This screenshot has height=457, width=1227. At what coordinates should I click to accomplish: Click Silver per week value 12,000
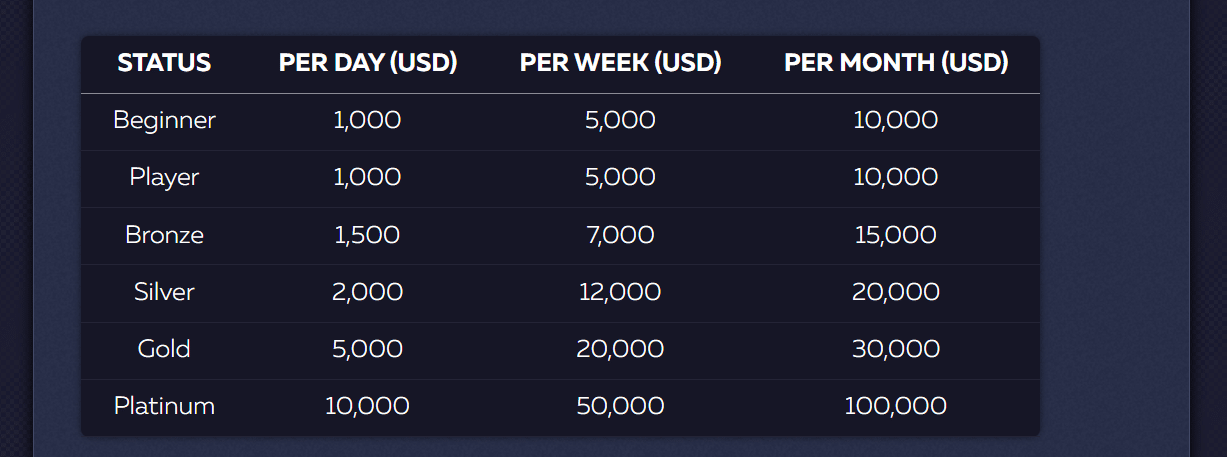pos(620,292)
